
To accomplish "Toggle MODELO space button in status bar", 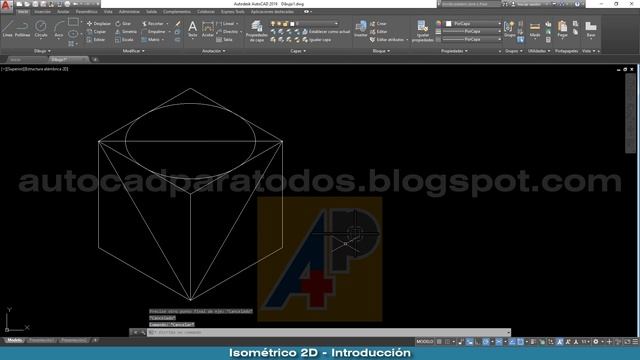I will pos(424,342).
